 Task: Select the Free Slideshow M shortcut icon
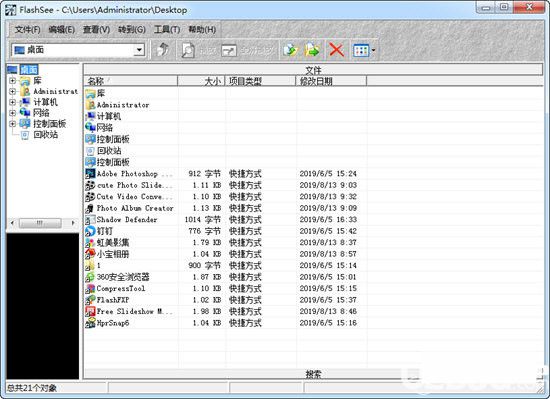[90, 311]
